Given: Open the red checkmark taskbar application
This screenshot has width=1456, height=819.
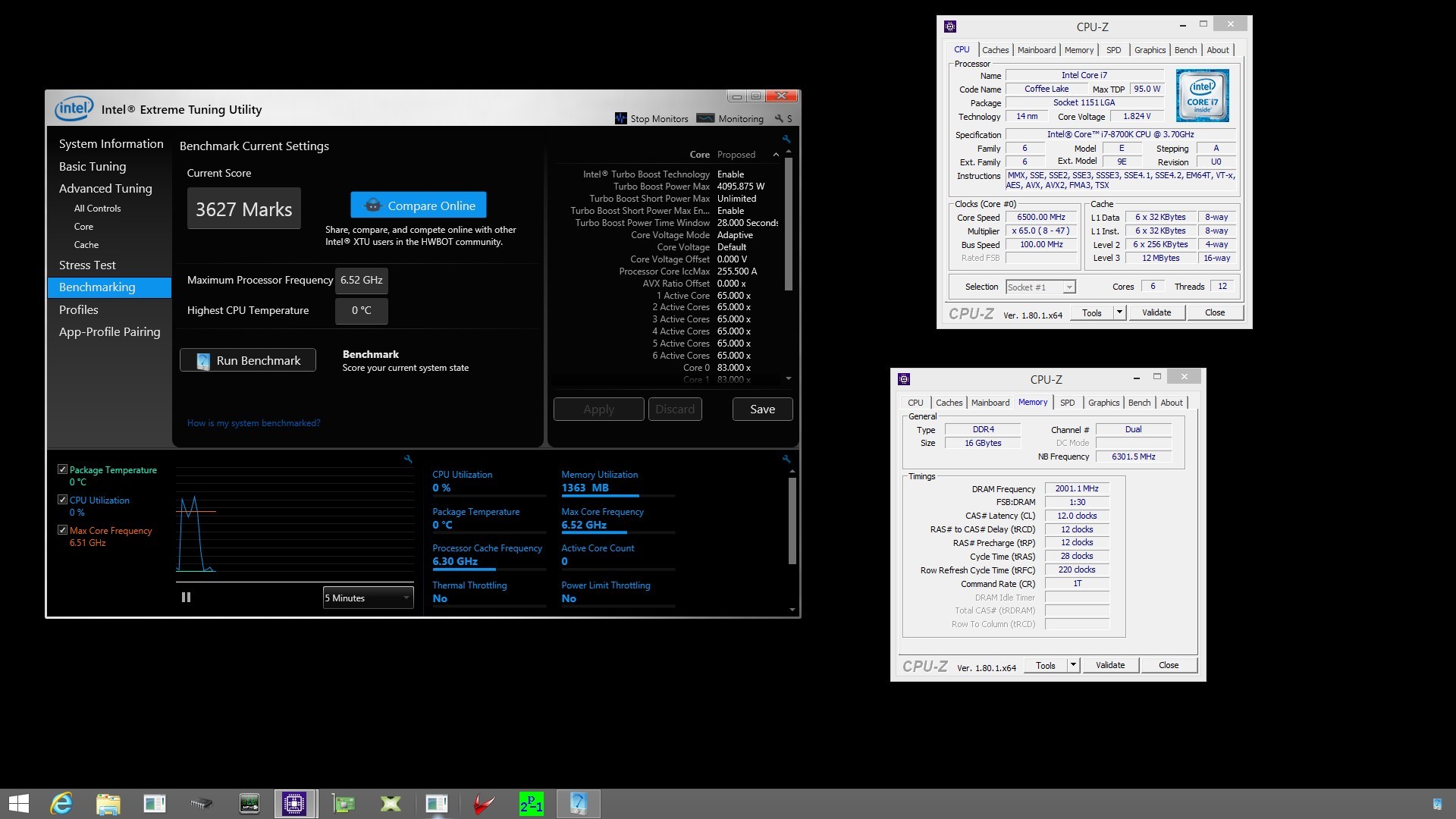Looking at the screenshot, I should (484, 804).
